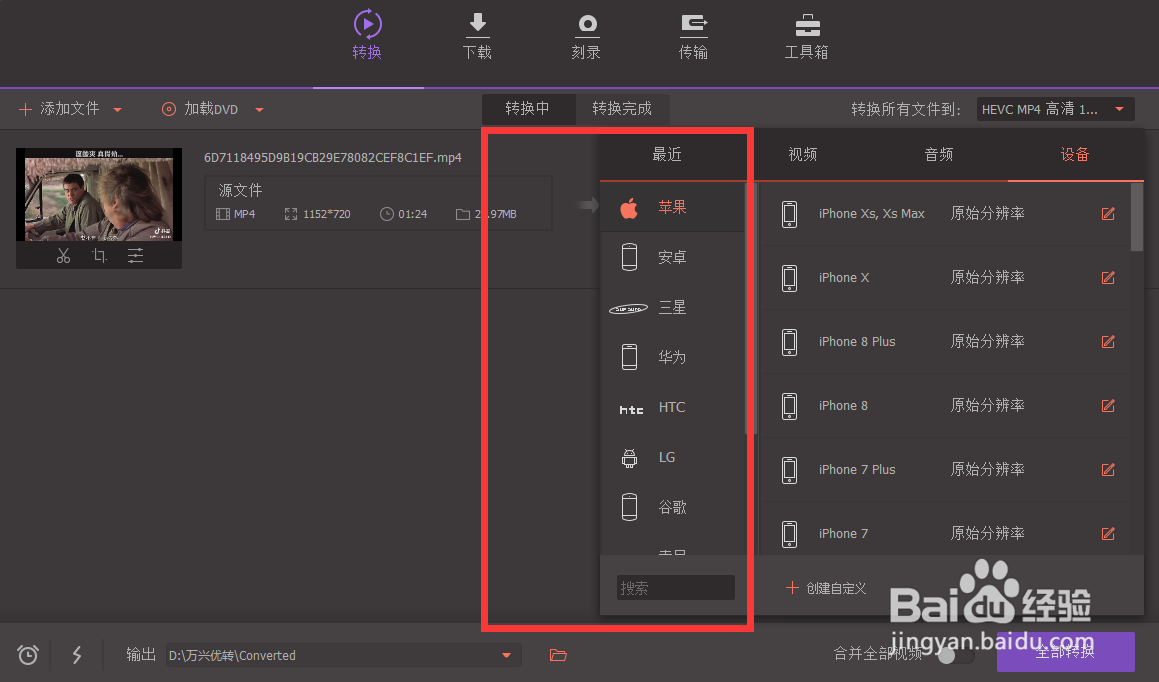1159x682 pixels.
Task: Click the 1152*720 resolution value
Action: 327,214
